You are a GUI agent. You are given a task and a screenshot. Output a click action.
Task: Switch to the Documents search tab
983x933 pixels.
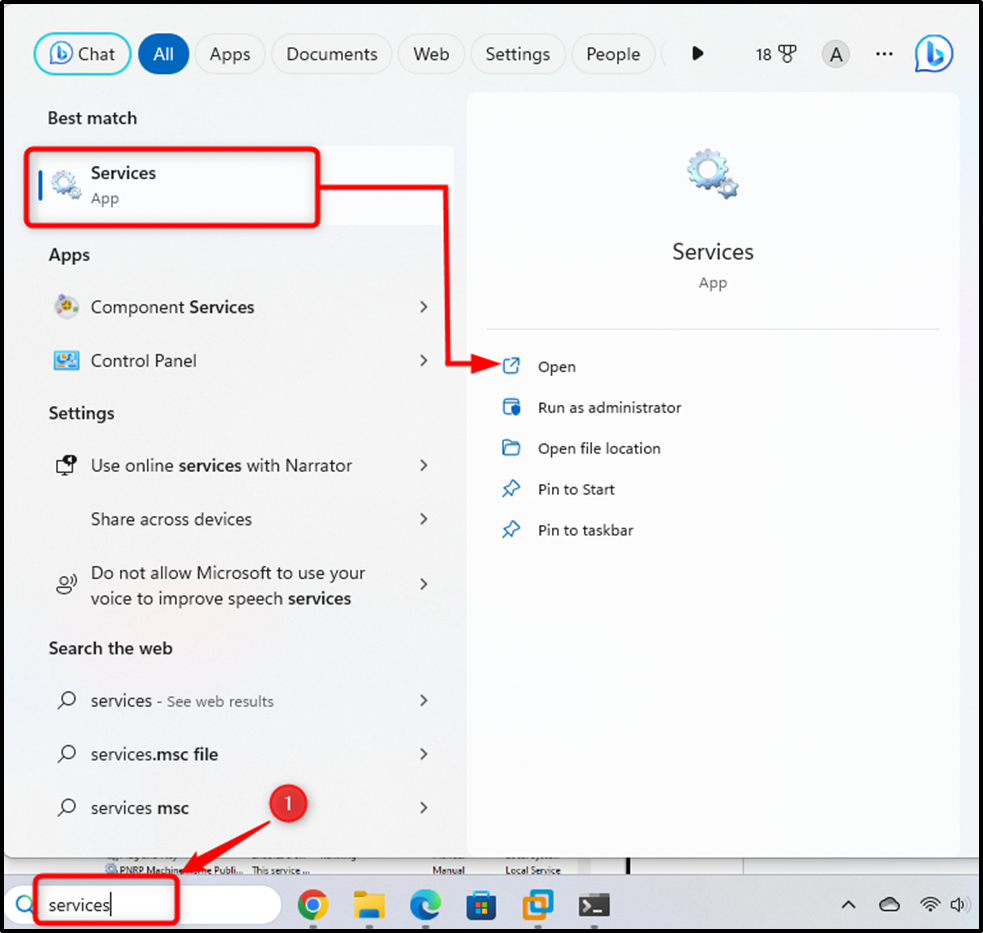331,54
